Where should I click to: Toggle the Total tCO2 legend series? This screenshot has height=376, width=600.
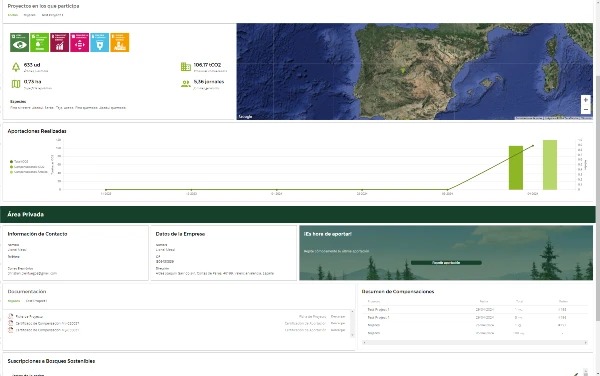[19, 161]
